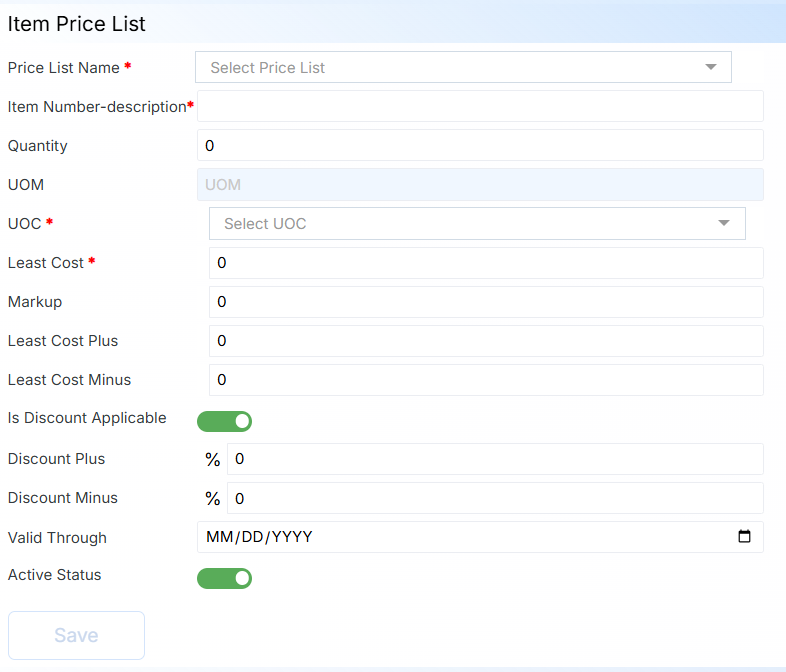Open the Select Price List combo box
Viewport: 786px width, 672px height.
pos(450,67)
